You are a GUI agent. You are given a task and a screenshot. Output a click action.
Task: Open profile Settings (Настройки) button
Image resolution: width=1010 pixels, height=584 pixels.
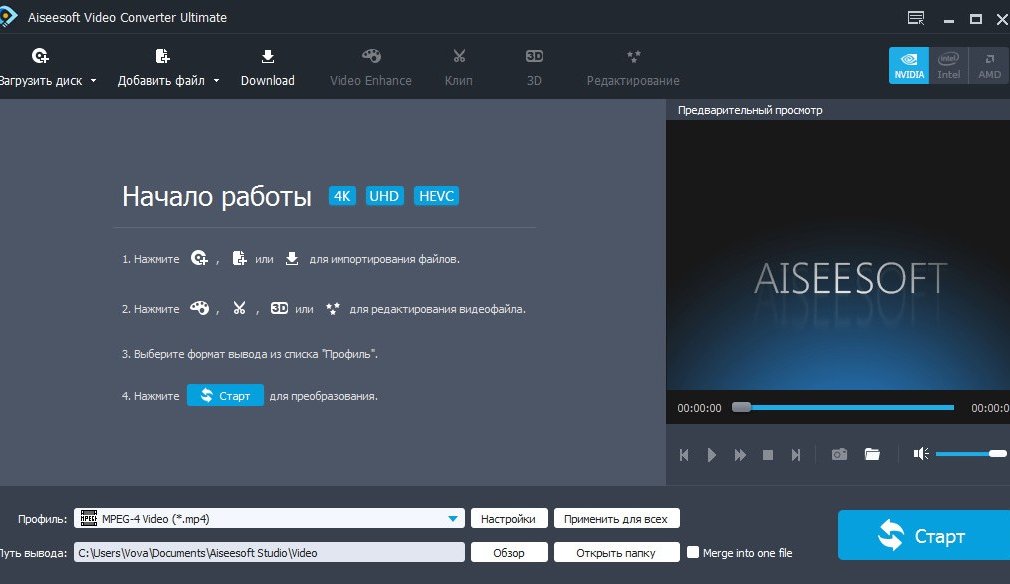point(509,518)
